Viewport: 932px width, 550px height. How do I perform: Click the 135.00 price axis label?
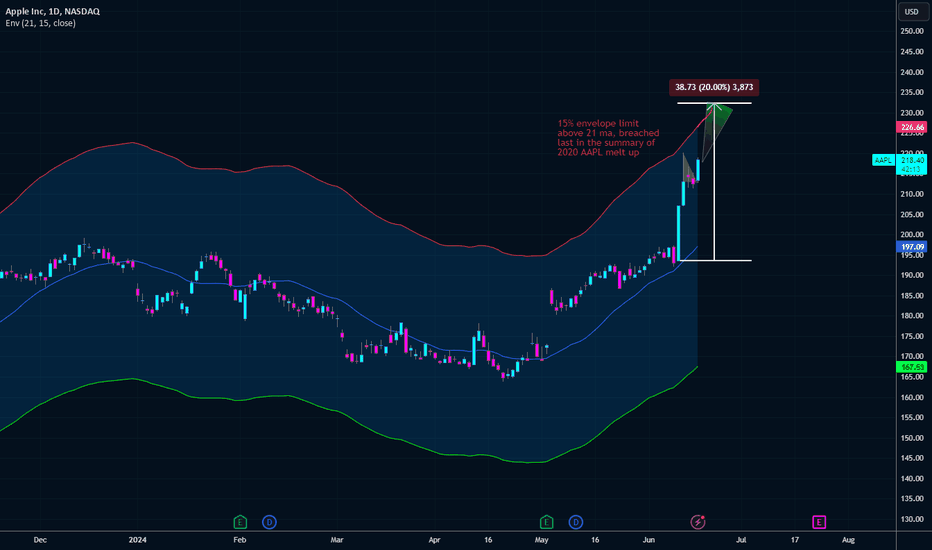tap(912, 498)
